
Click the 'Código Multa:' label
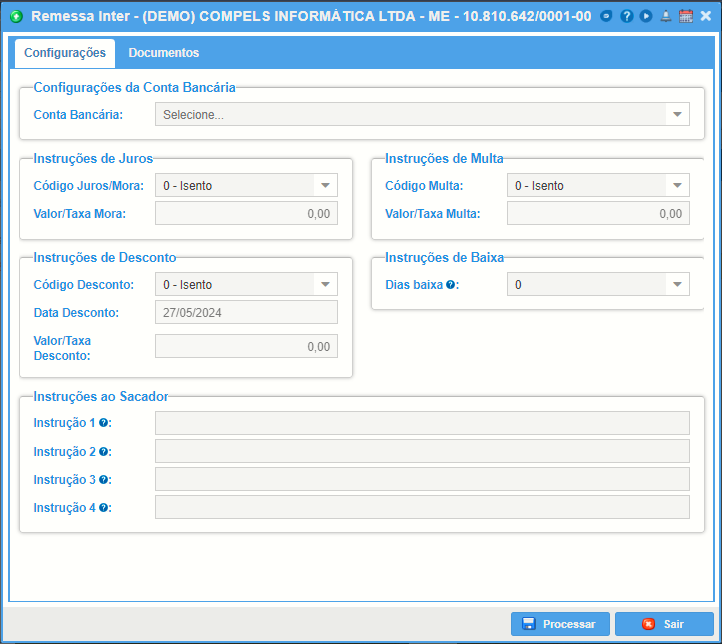tap(424, 186)
